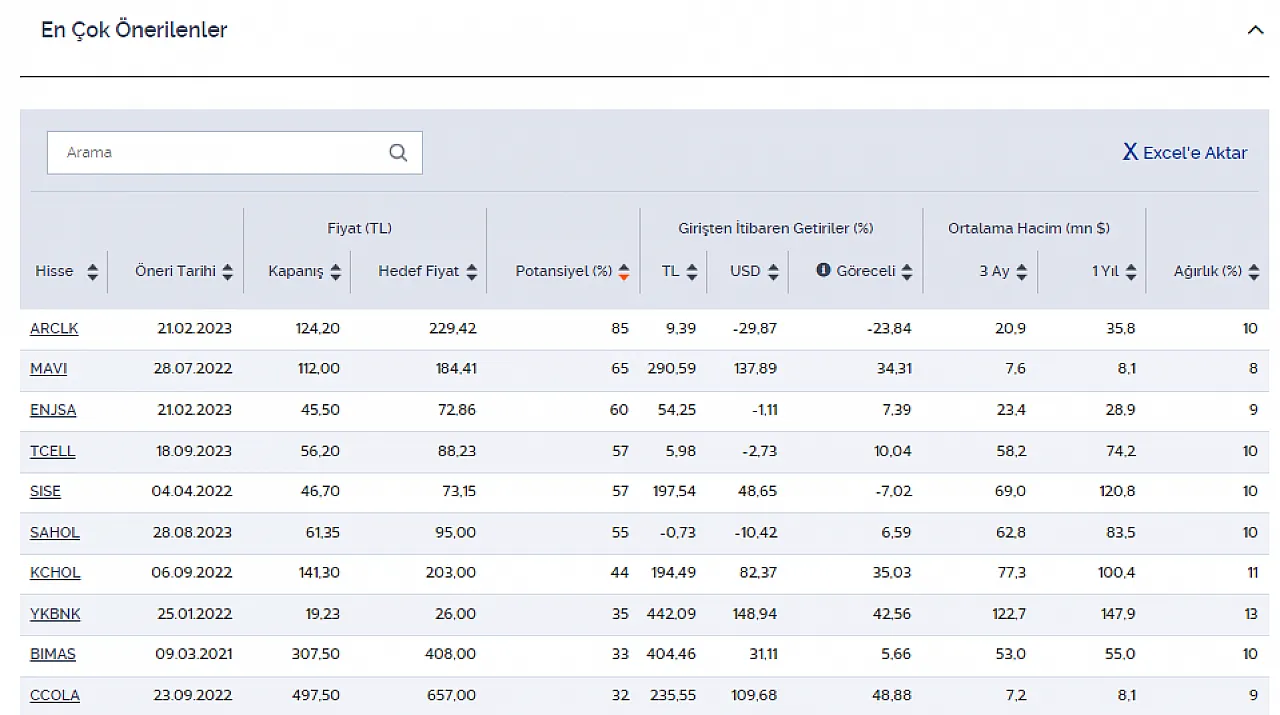Click CCOLA target price 657,00
This screenshot has height=715, width=1280.
pyautogui.click(x=452, y=695)
